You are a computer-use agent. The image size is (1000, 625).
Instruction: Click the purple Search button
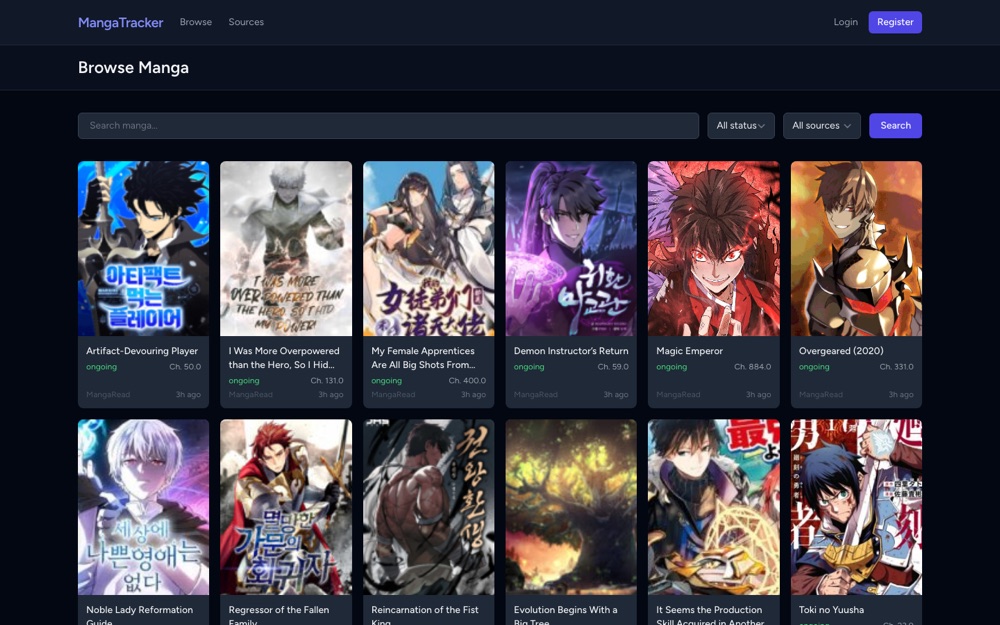(895, 126)
